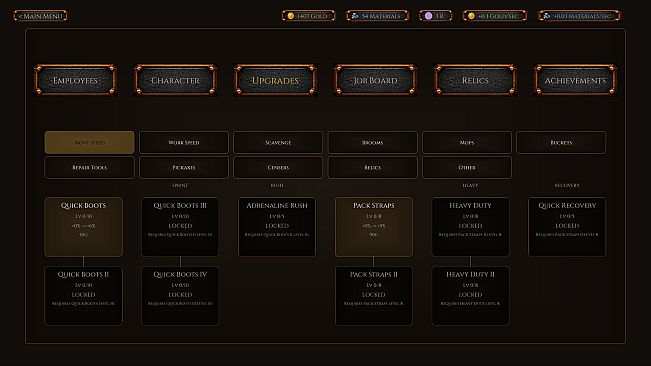651x366 pixels.
Task: Select the locked Heavy Duty II card
Action: click(470, 295)
